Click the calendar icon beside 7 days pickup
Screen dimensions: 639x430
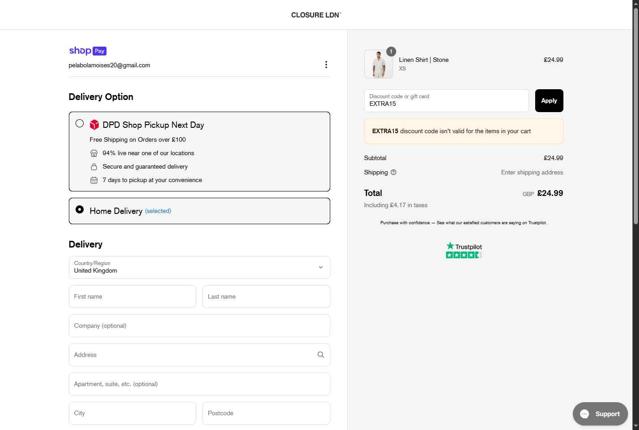point(94,180)
